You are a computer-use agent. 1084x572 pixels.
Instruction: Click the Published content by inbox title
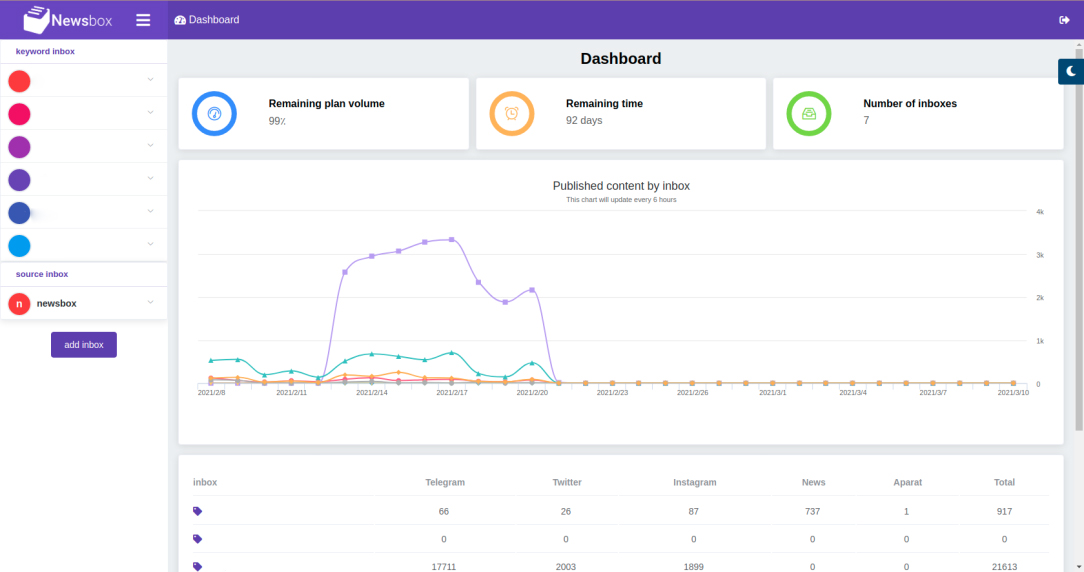coord(621,185)
